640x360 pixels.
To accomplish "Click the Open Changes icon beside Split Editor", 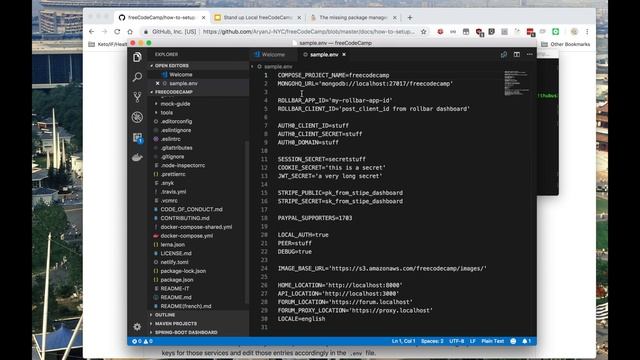I will (504, 54).
